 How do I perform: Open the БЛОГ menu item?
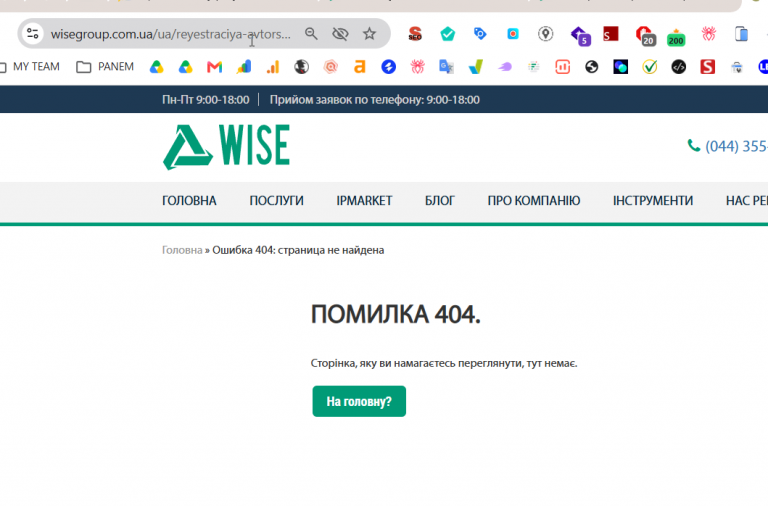pyautogui.click(x=439, y=201)
